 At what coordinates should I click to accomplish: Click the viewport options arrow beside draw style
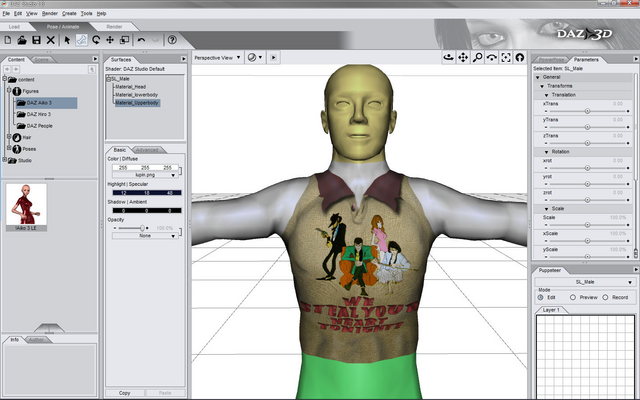click(x=273, y=58)
